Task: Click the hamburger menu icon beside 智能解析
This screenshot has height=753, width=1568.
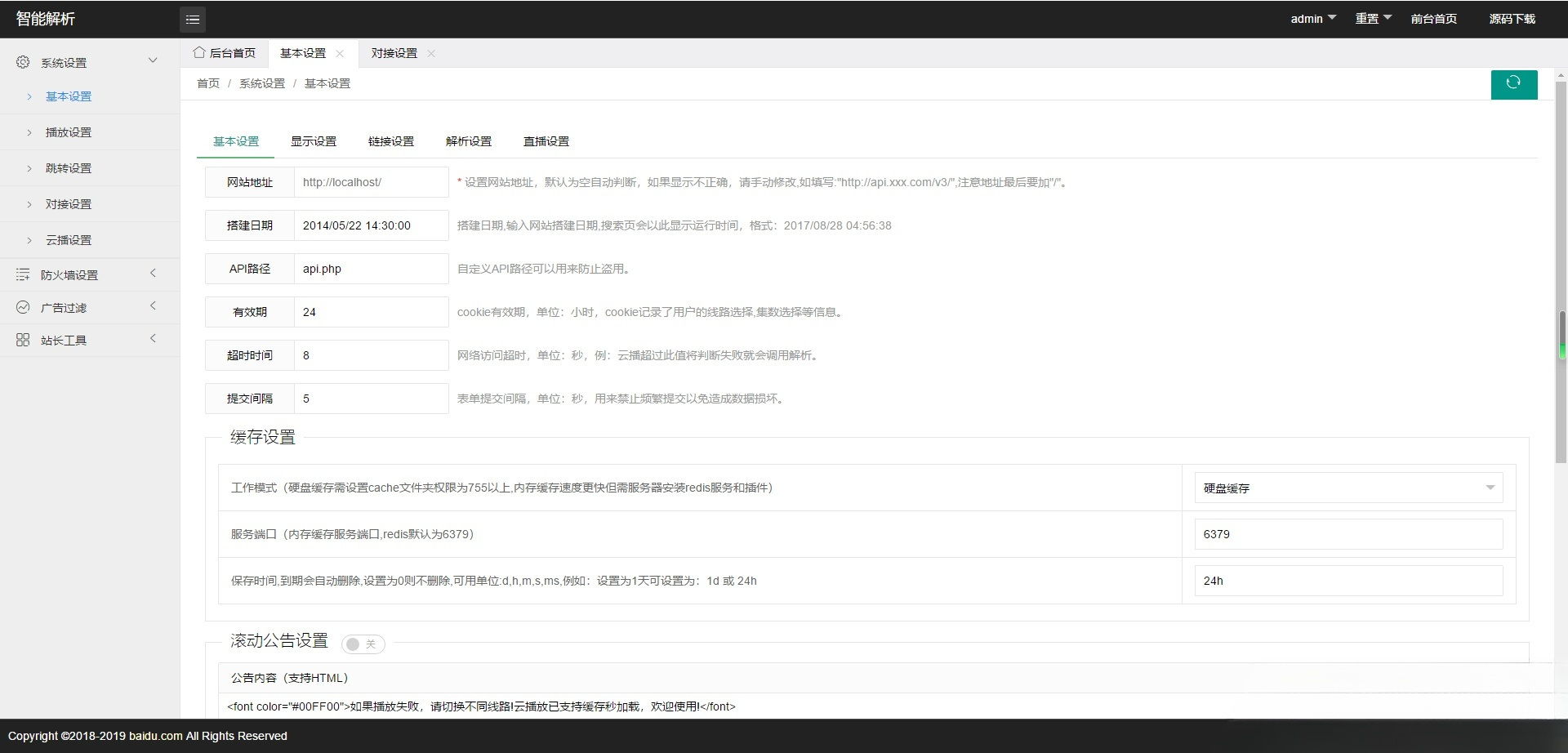Action: coord(193,19)
